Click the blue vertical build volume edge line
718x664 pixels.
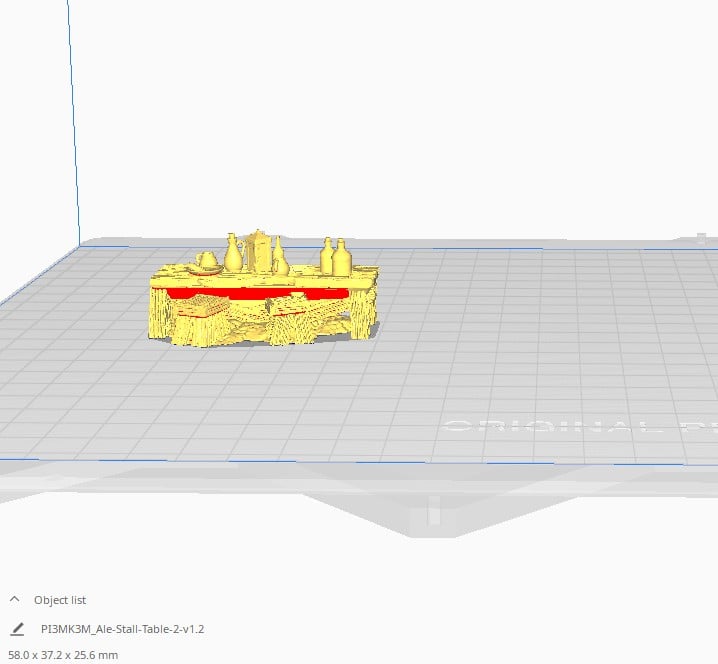point(74,120)
